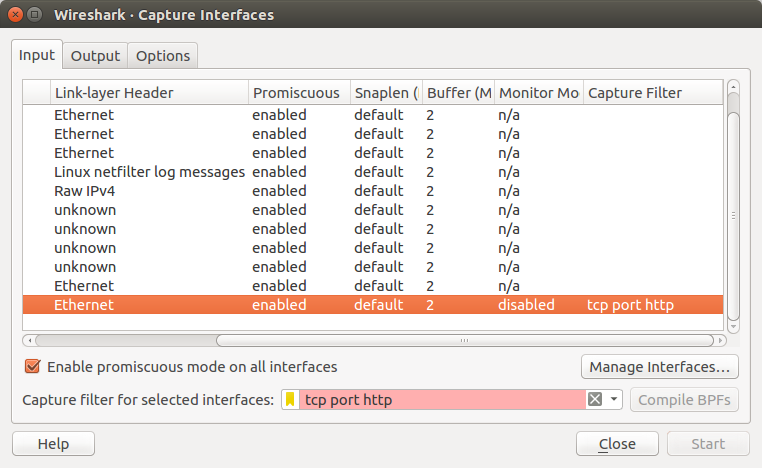This screenshot has height=468, width=762.
Task: Sort by Link-layer Header column
Action: click(149, 93)
